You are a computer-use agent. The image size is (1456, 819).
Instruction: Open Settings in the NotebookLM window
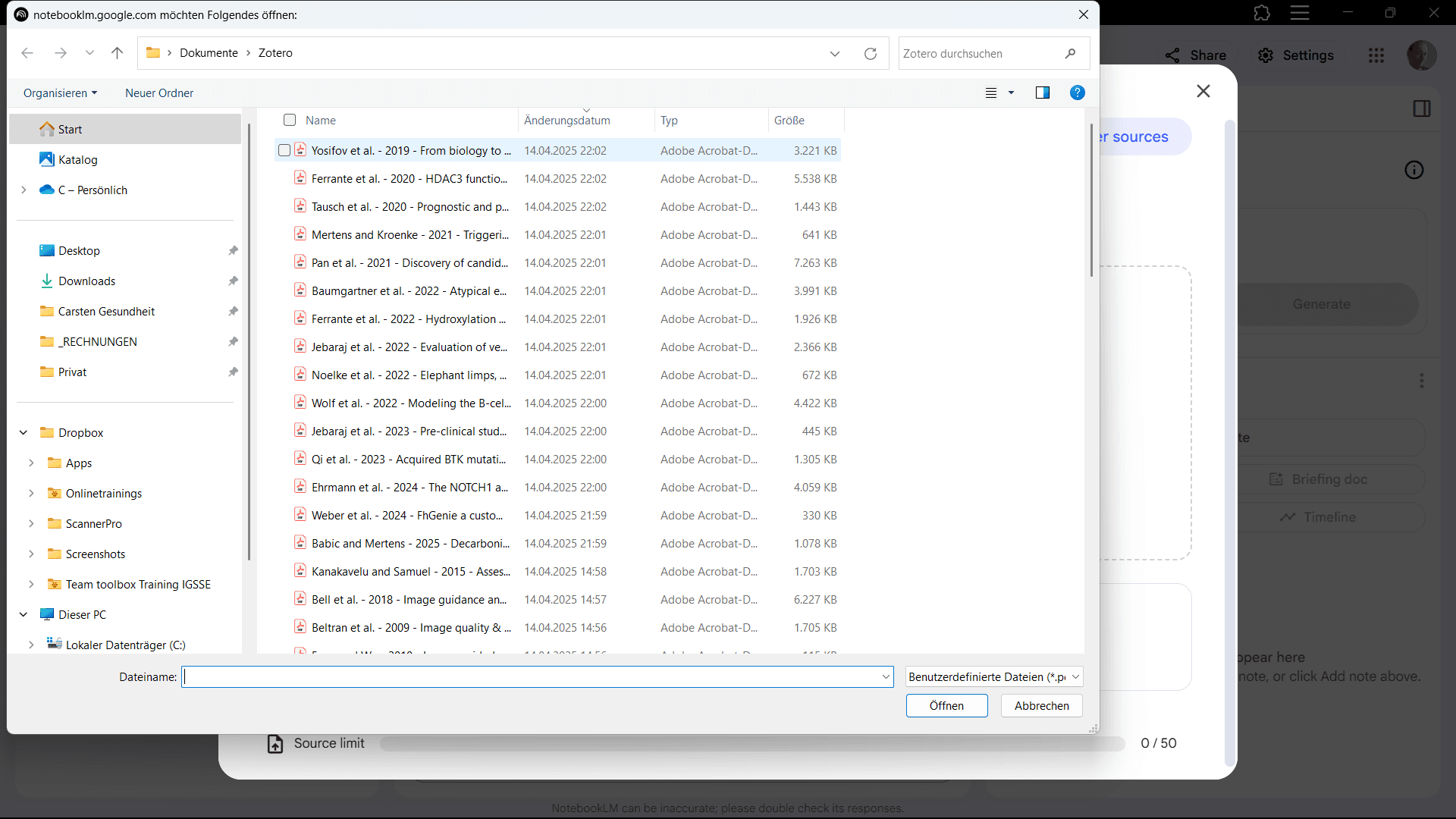pos(1296,55)
